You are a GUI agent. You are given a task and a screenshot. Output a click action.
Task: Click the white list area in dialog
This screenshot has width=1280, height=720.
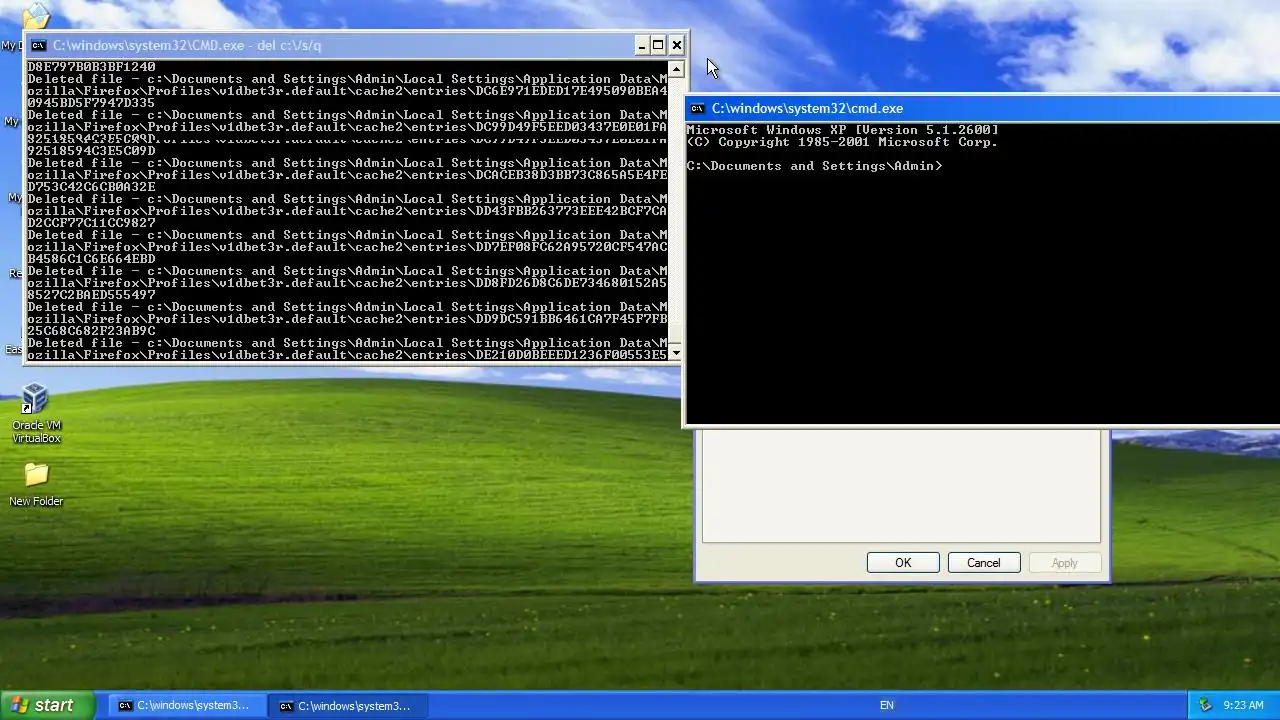[901, 486]
